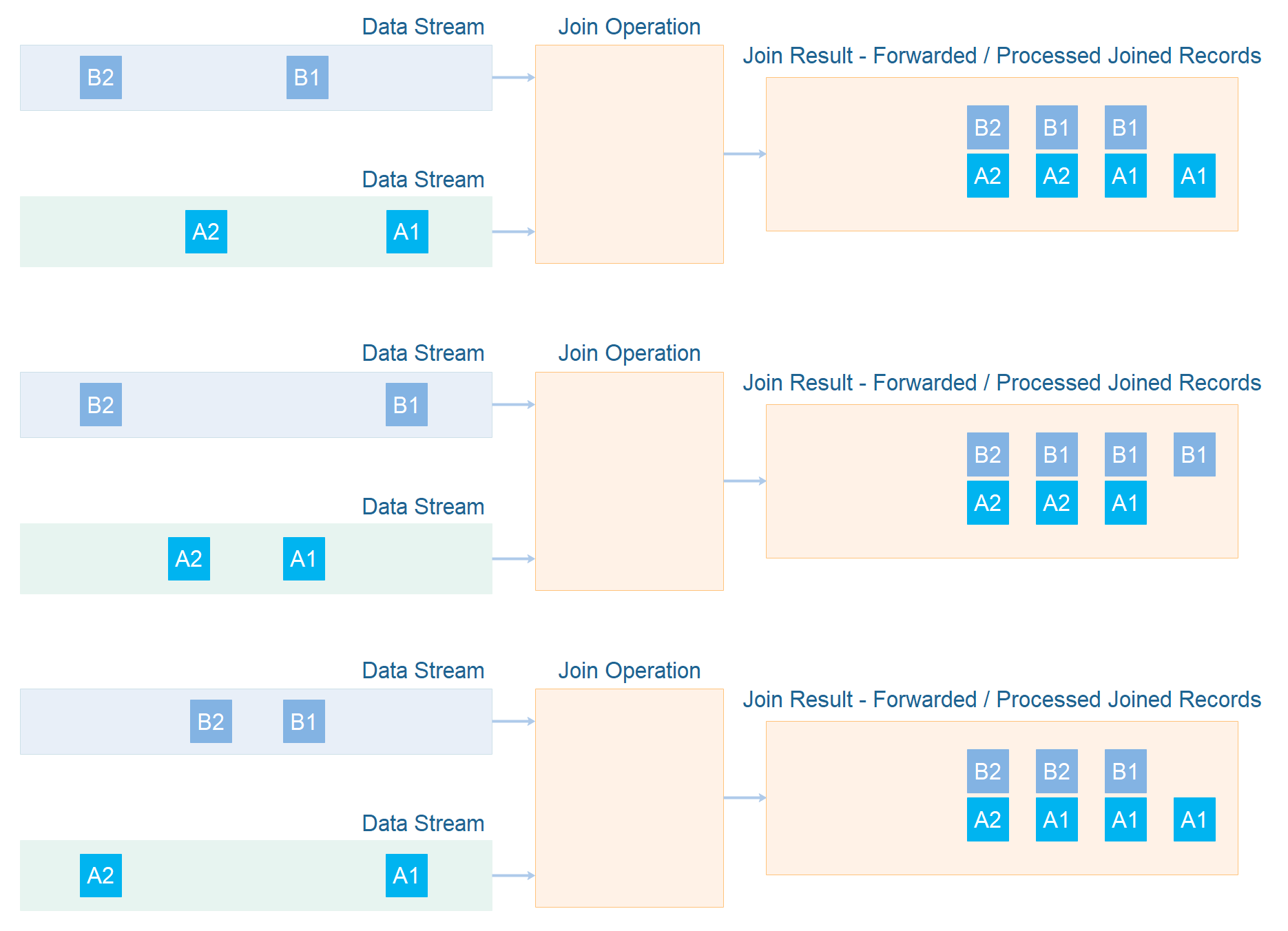Select B1 in the middle diagram's upper data stream

click(x=406, y=404)
